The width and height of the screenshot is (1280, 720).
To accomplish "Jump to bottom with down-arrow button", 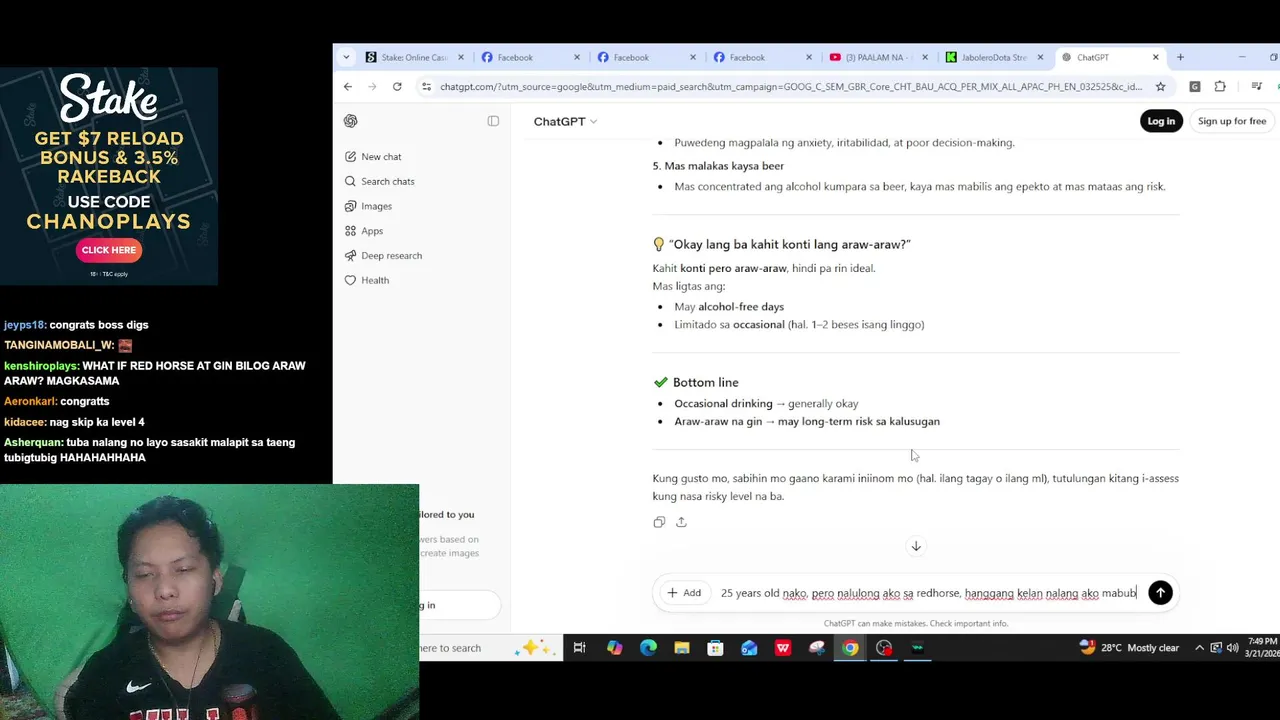I will coord(916,546).
